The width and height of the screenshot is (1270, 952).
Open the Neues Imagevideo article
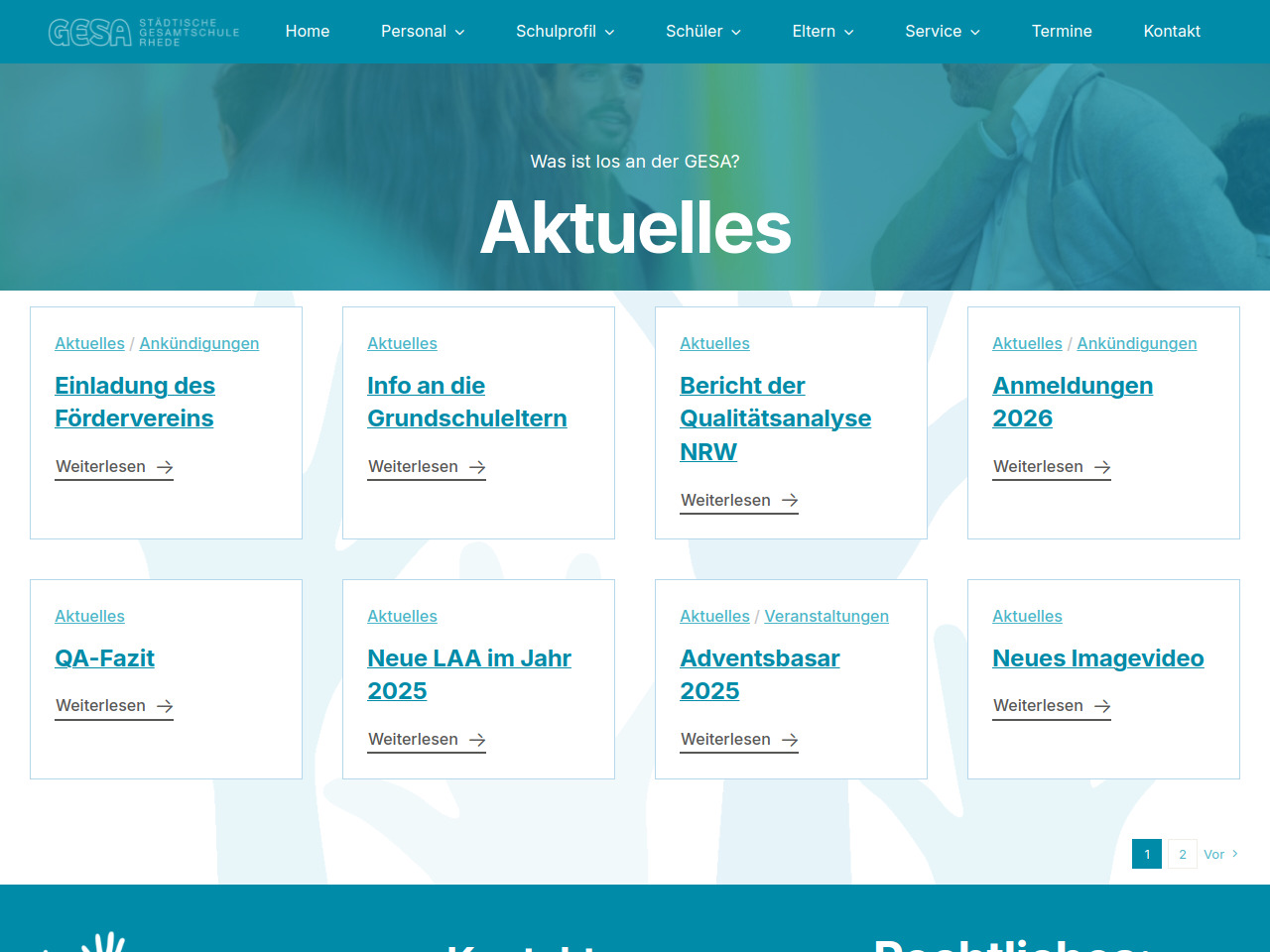click(x=1097, y=658)
